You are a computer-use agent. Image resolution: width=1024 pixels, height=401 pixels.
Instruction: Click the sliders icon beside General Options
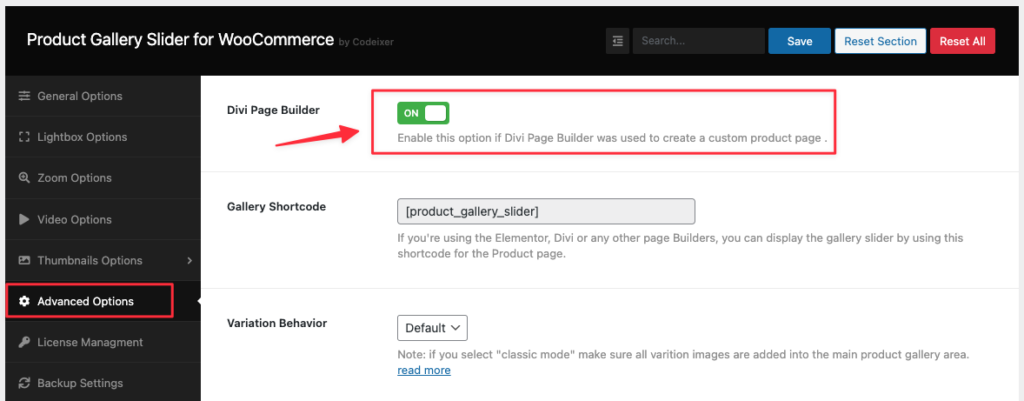pyautogui.click(x=24, y=96)
